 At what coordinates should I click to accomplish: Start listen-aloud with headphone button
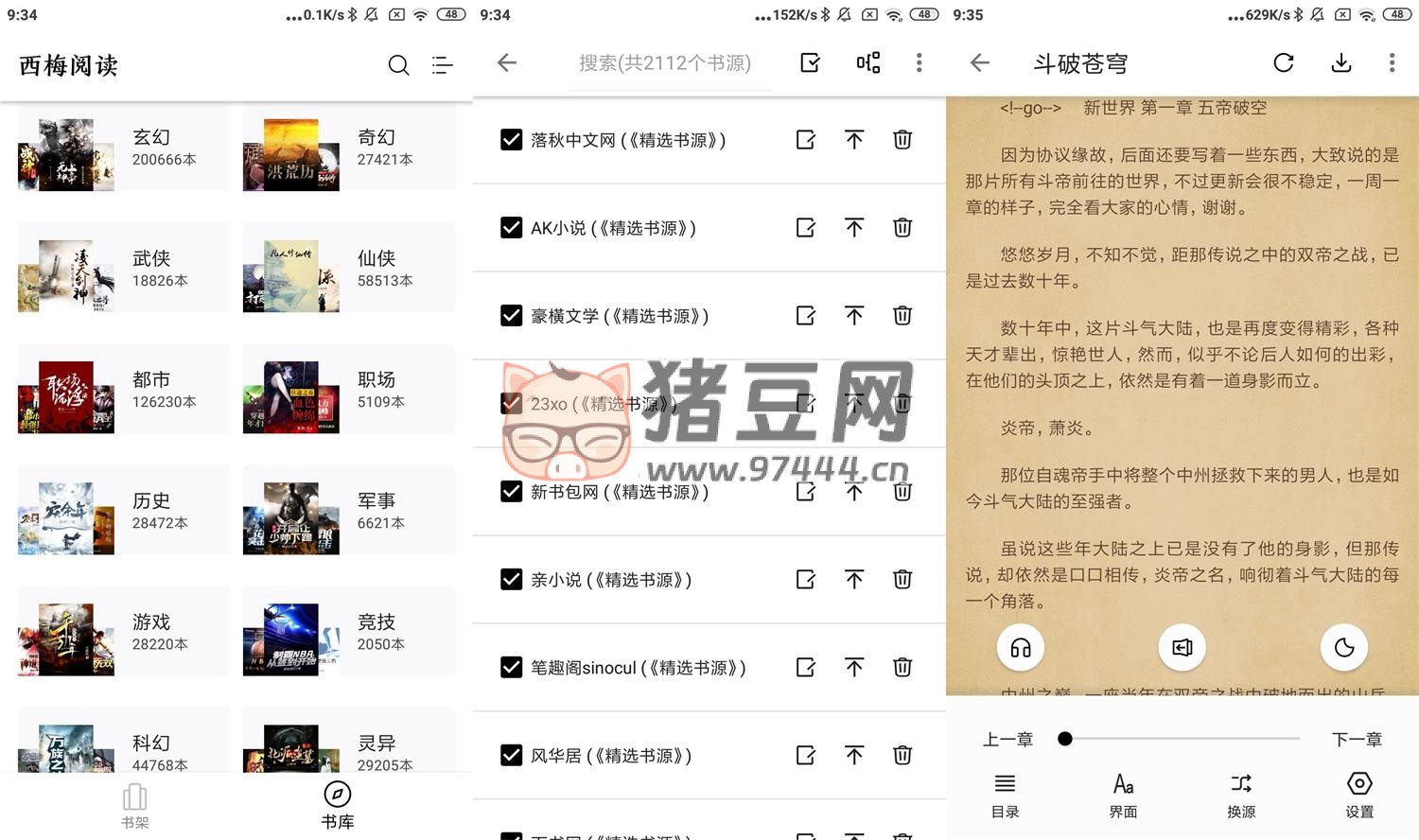[1021, 648]
